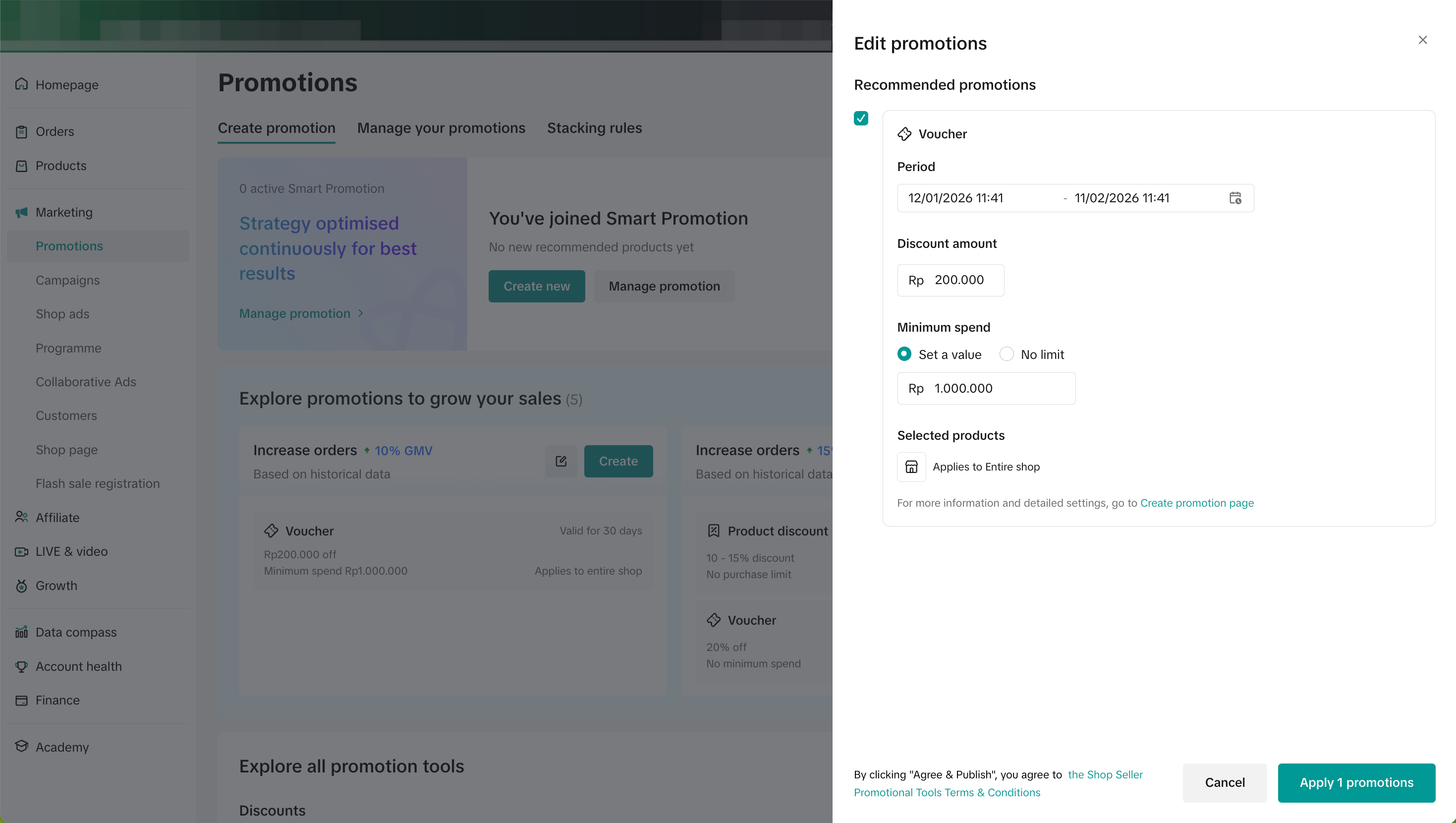The image size is (1456, 823).
Task: Click Apply 1 promotions button
Action: 1355,782
